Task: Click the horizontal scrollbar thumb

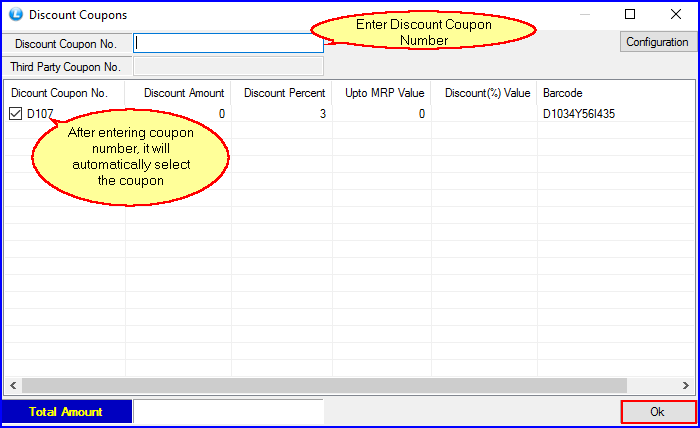Action: [325, 385]
